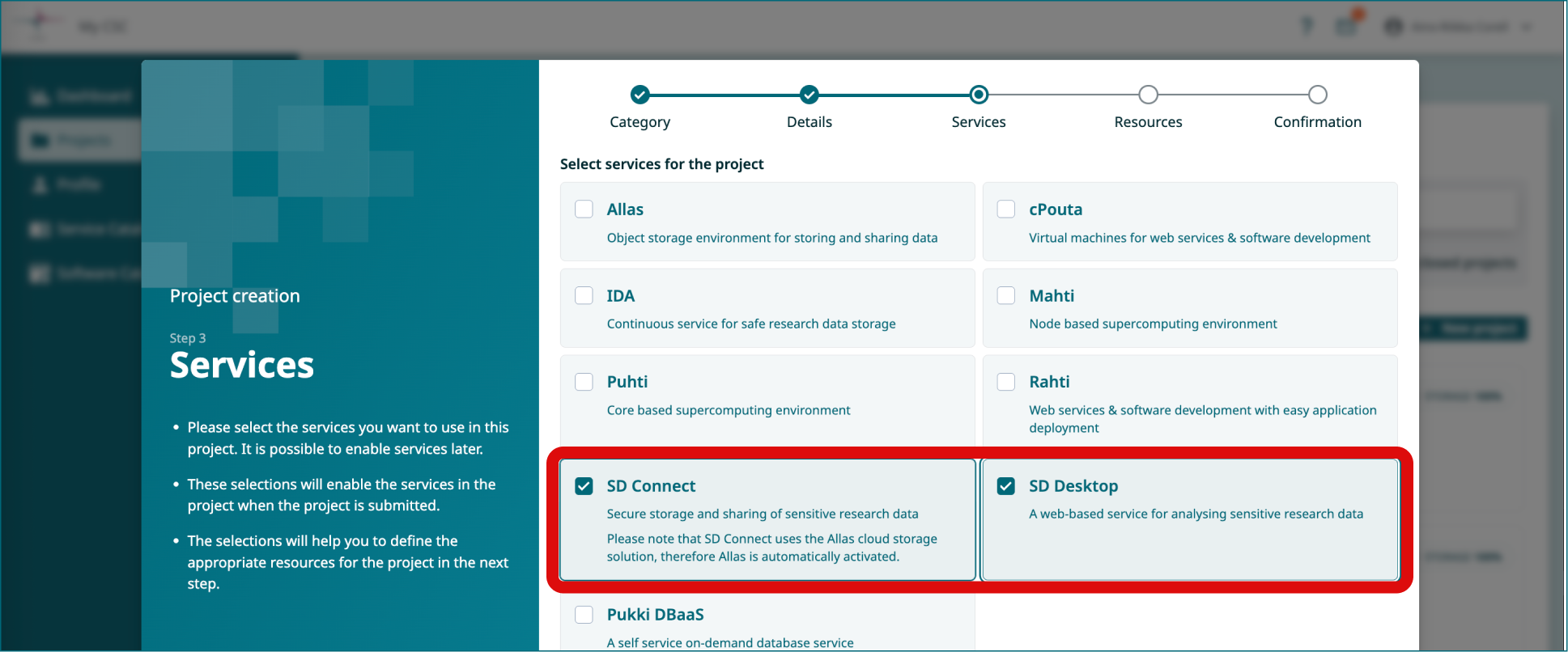
Task: Jump to the Confirmation step
Action: tap(1317, 95)
